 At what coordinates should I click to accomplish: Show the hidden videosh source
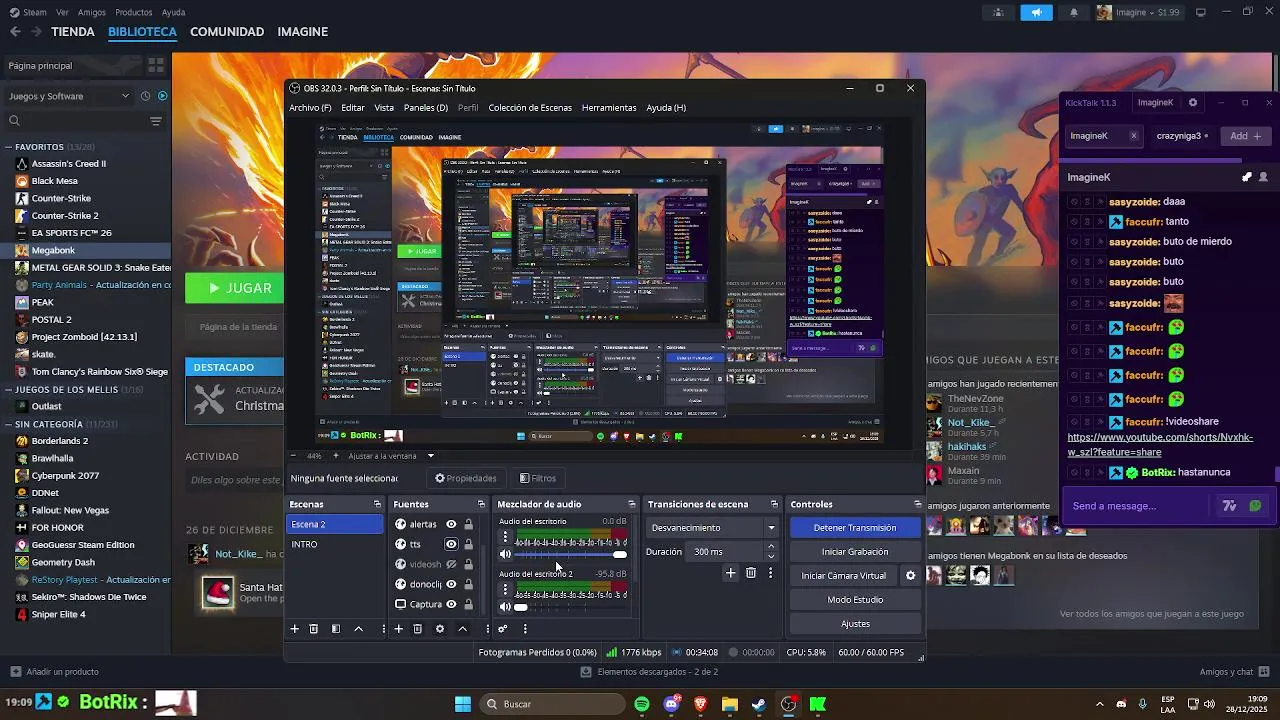click(x=451, y=564)
